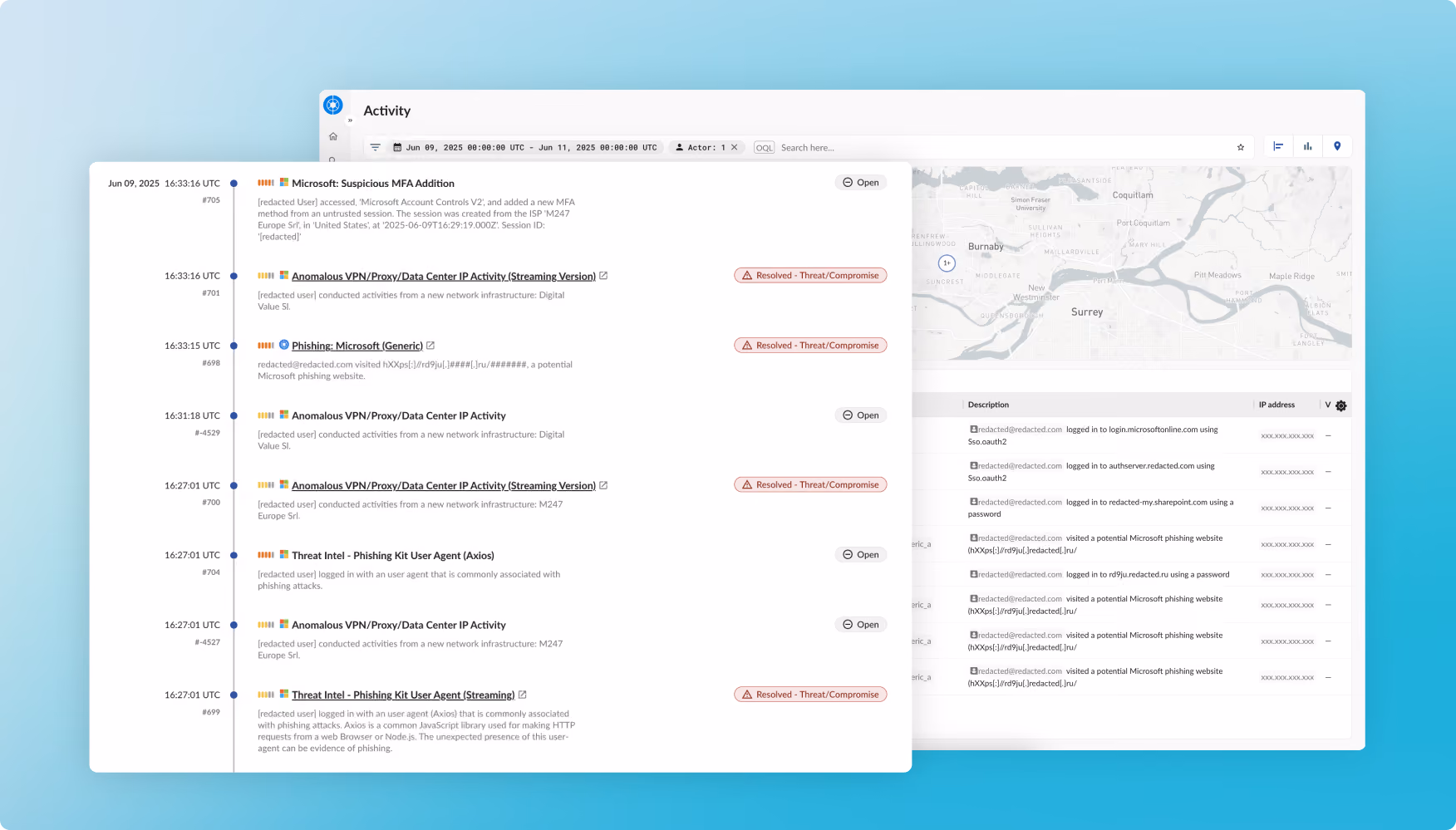The width and height of the screenshot is (1456, 830).
Task: Select the redacted-my.sharepoint.com activity row
Action: click(1132, 508)
